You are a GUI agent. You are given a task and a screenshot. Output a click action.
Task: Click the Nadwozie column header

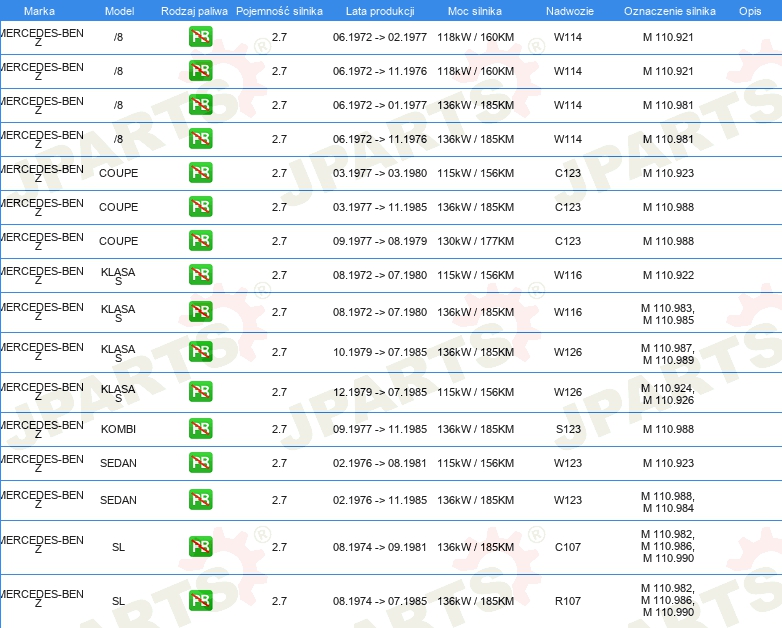[570, 11]
